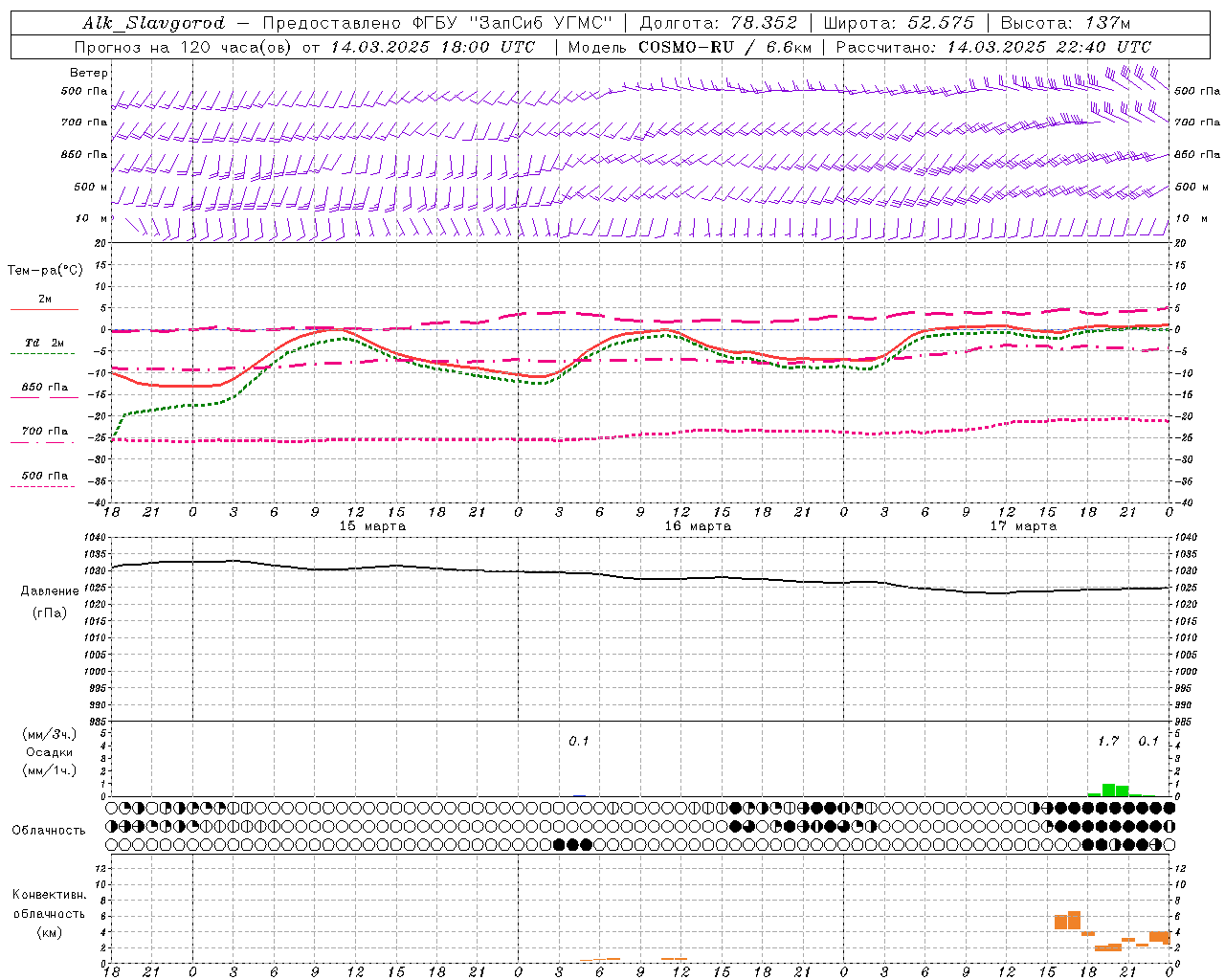
Task: Select the Модель COSMO-RU / 6.6км label
Action: (x=690, y=47)
